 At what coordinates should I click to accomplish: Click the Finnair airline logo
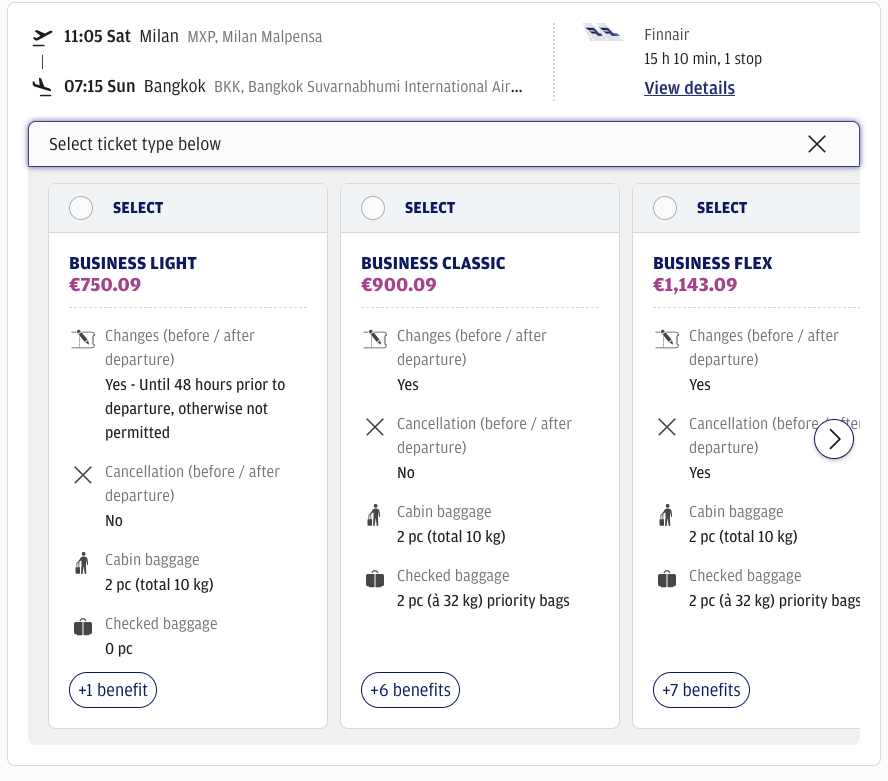[x=603, y=35]
